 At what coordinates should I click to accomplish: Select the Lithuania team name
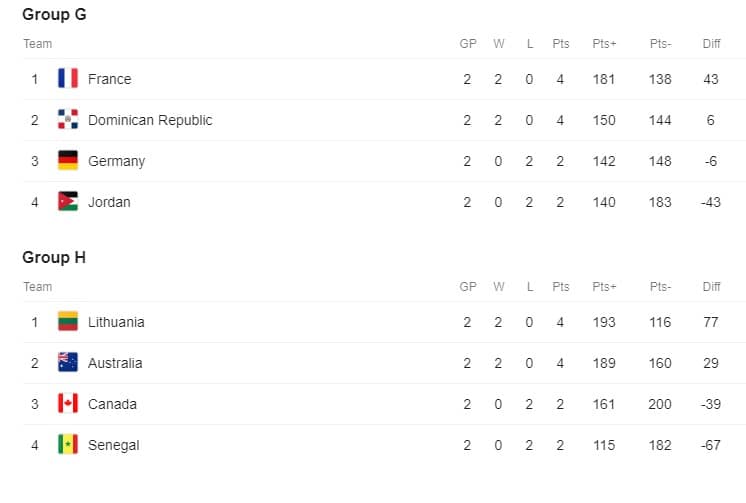click(116, 322)
